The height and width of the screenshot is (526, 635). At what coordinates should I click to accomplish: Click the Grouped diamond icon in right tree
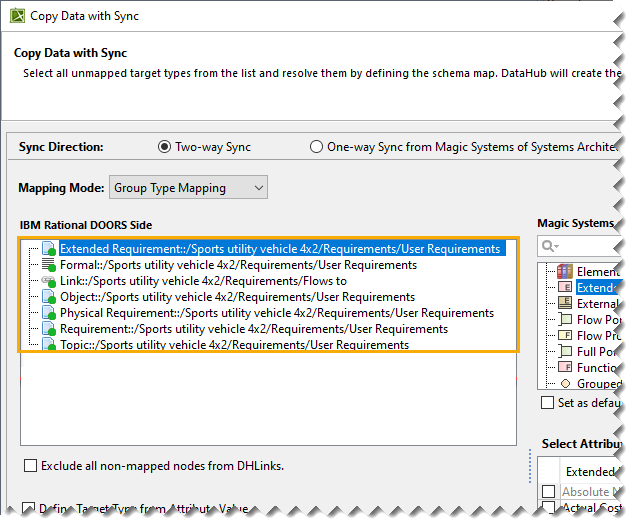[565, 383]
